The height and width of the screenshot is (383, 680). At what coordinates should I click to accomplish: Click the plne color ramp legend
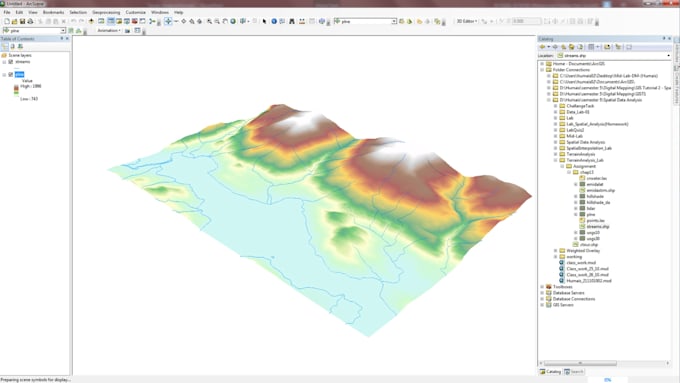16,89
